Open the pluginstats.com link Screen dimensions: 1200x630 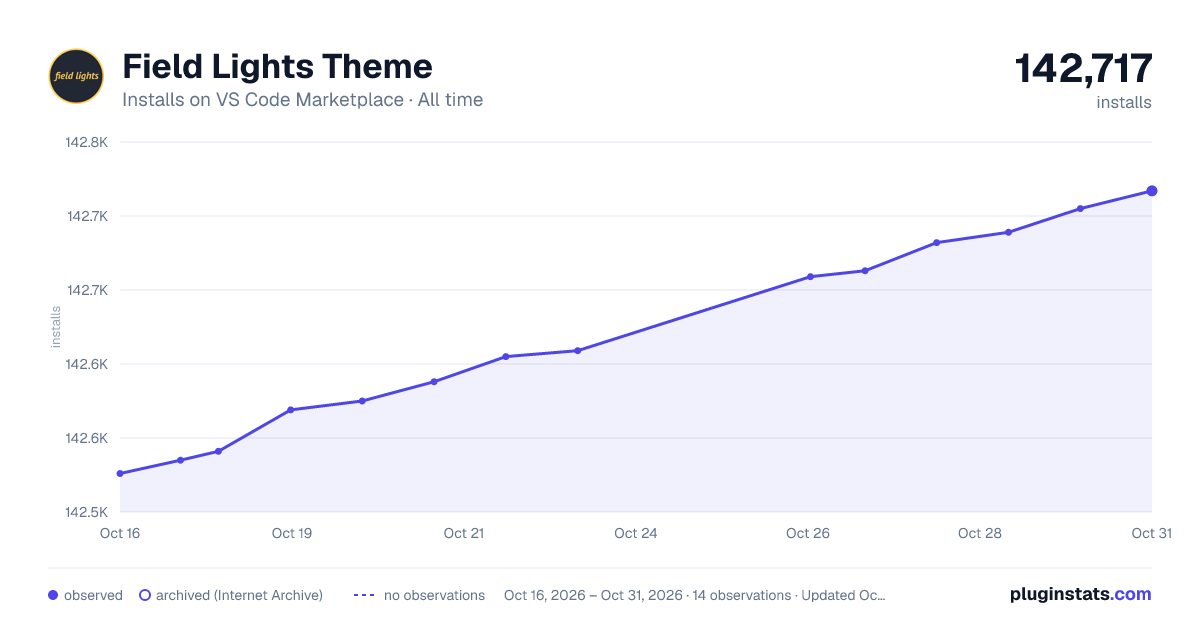click(x=1080, y=594)
